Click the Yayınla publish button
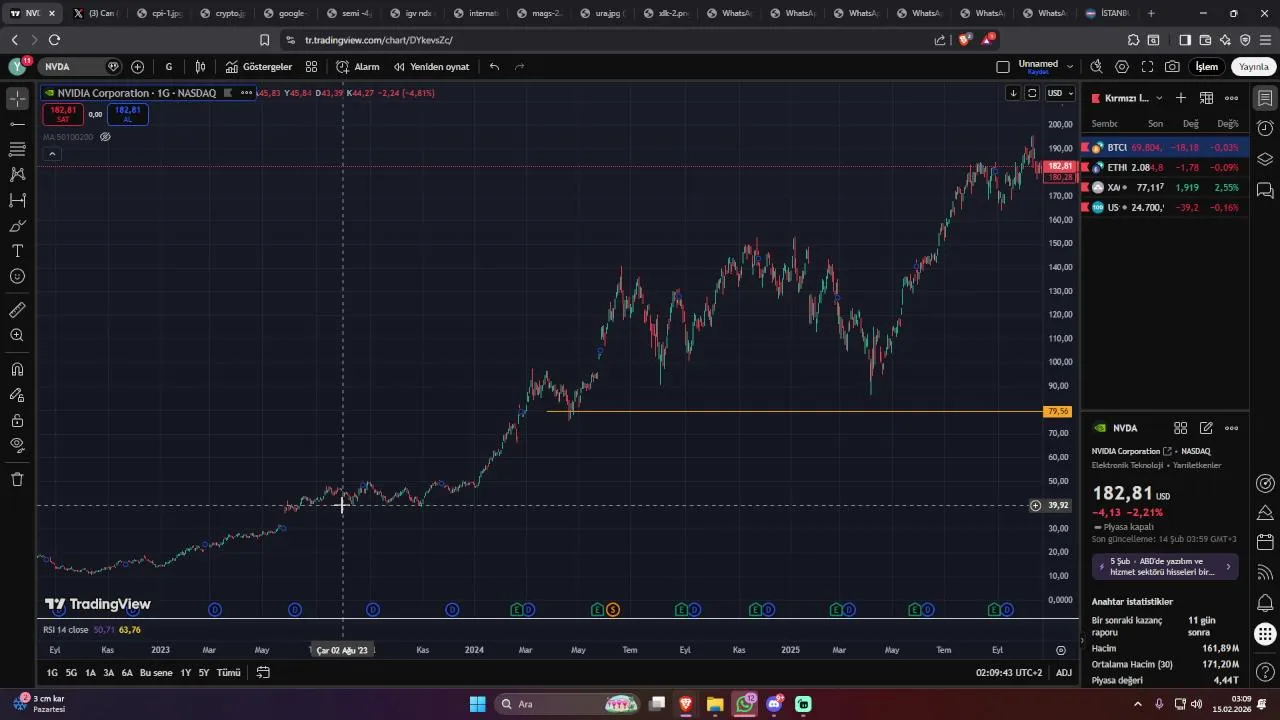The image size is (1280, 720). 1254,67
